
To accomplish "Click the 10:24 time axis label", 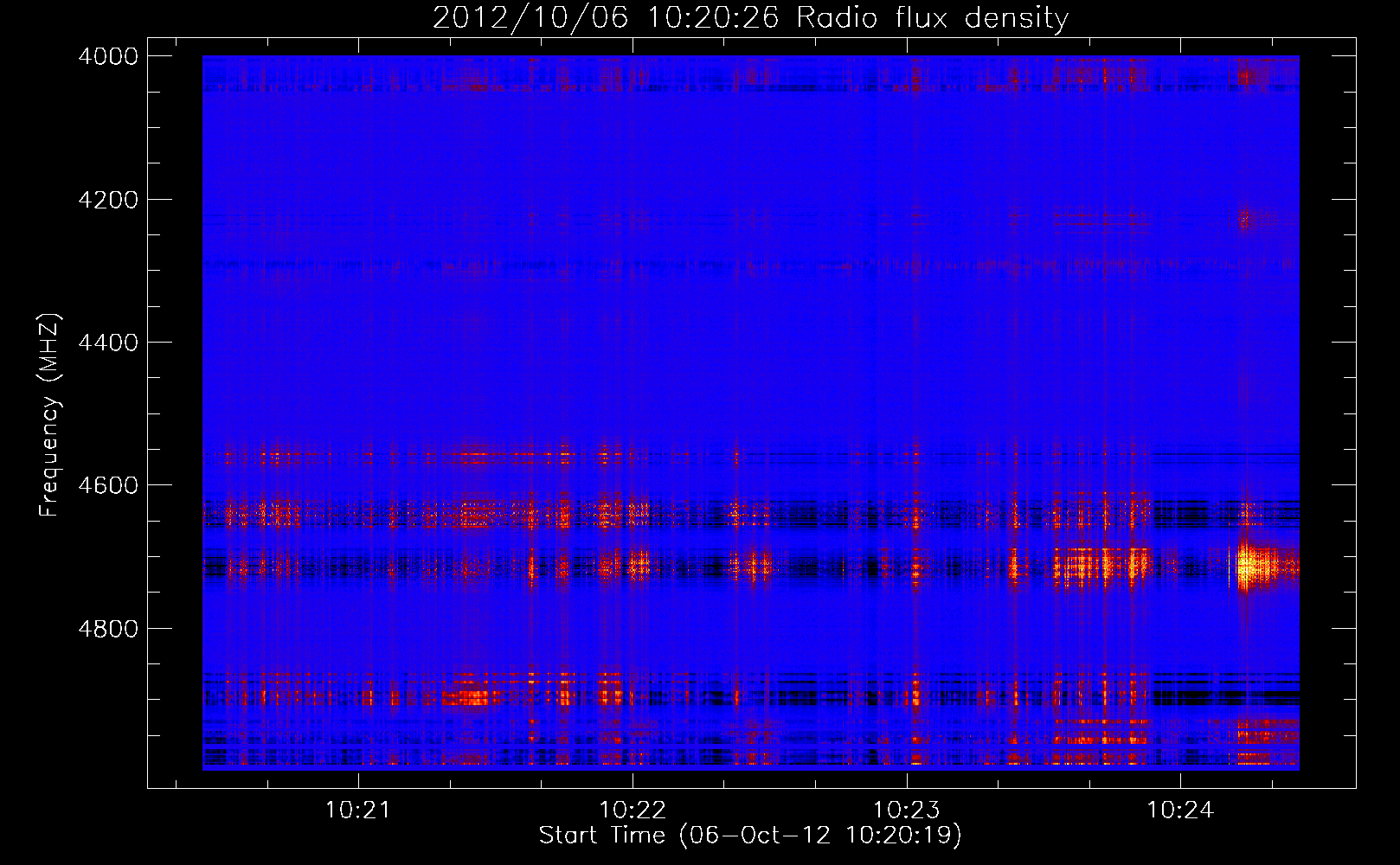I will pyautogui.click(x=1180, y=811).
